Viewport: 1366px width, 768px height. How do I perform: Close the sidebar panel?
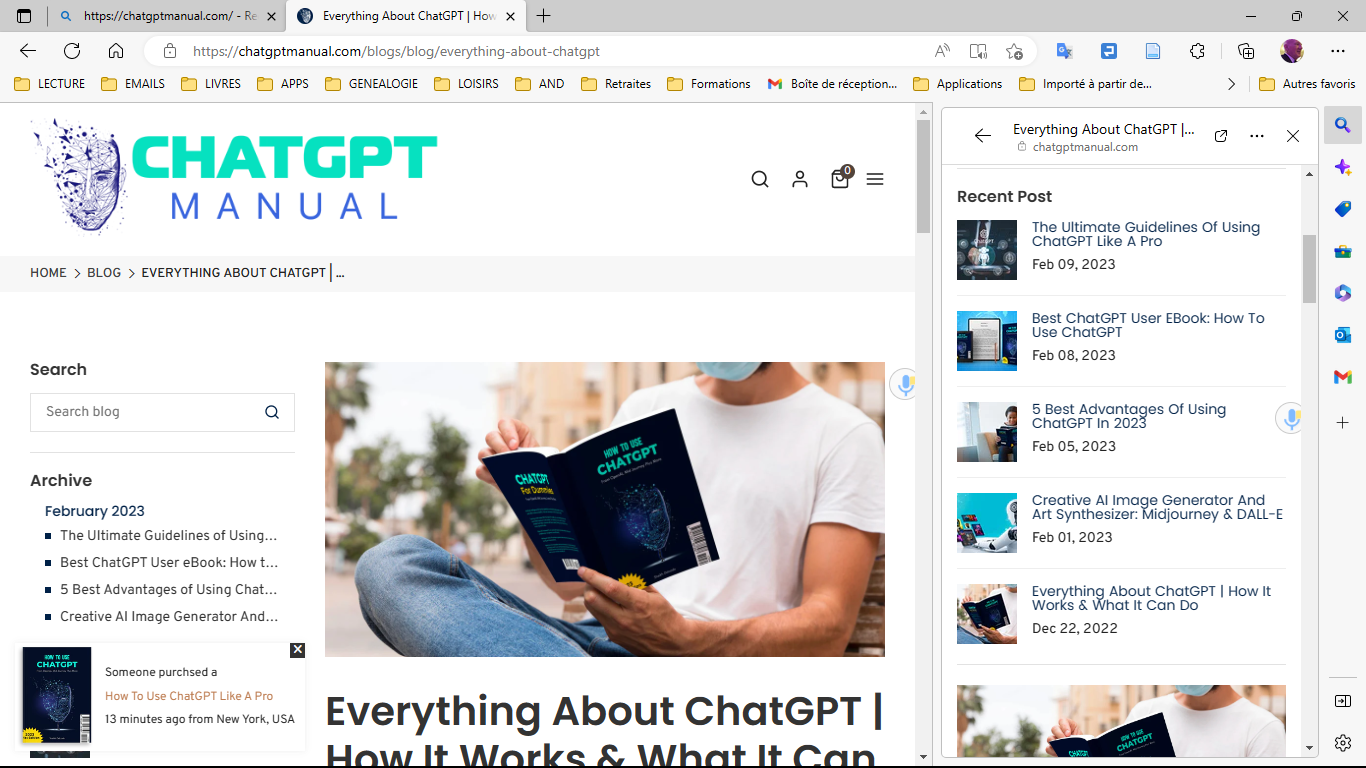1293,136
